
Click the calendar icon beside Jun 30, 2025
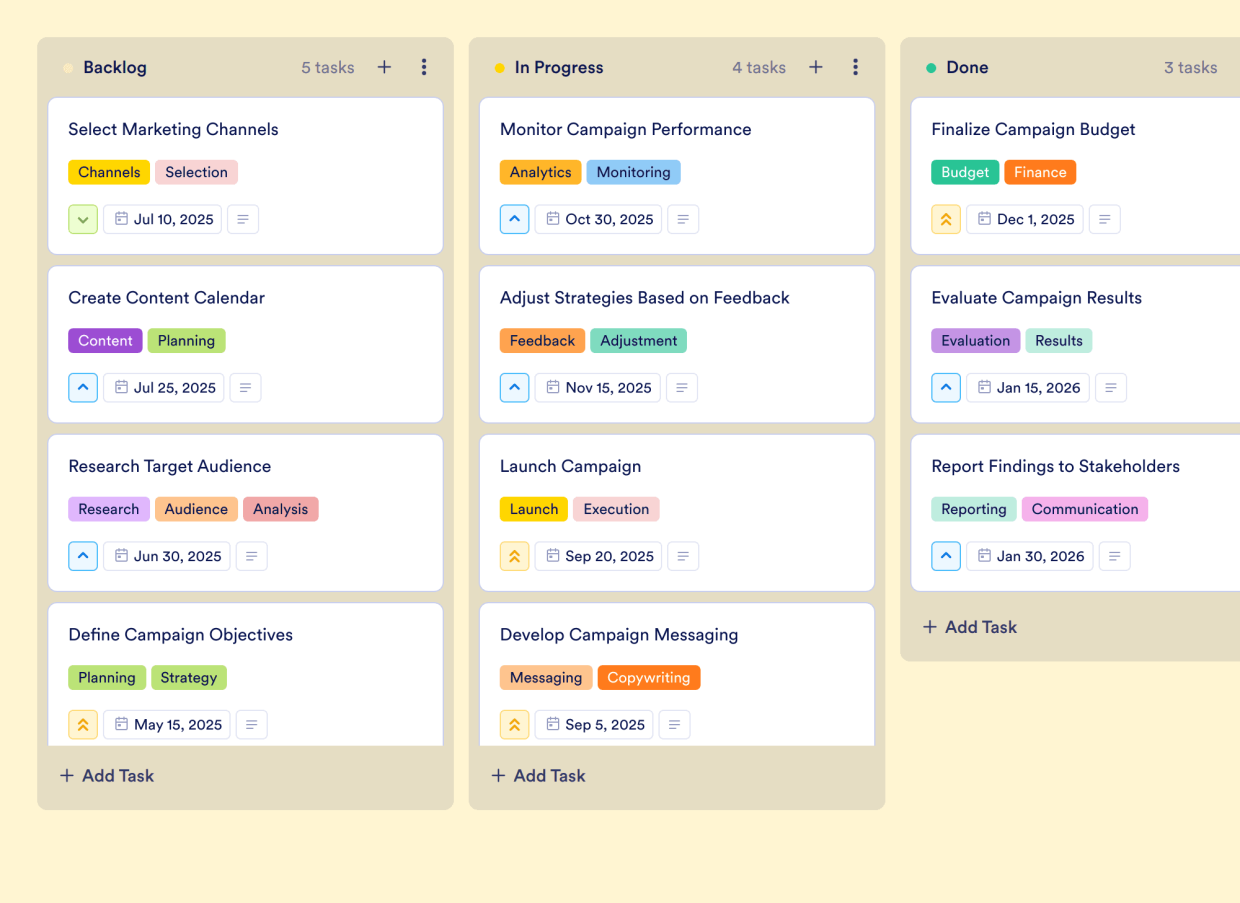click(123, 556)
